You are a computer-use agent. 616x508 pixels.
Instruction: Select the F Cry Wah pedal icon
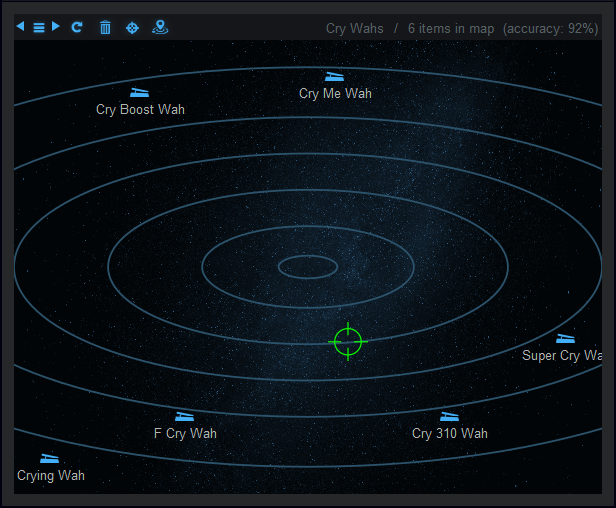point(184,416)
